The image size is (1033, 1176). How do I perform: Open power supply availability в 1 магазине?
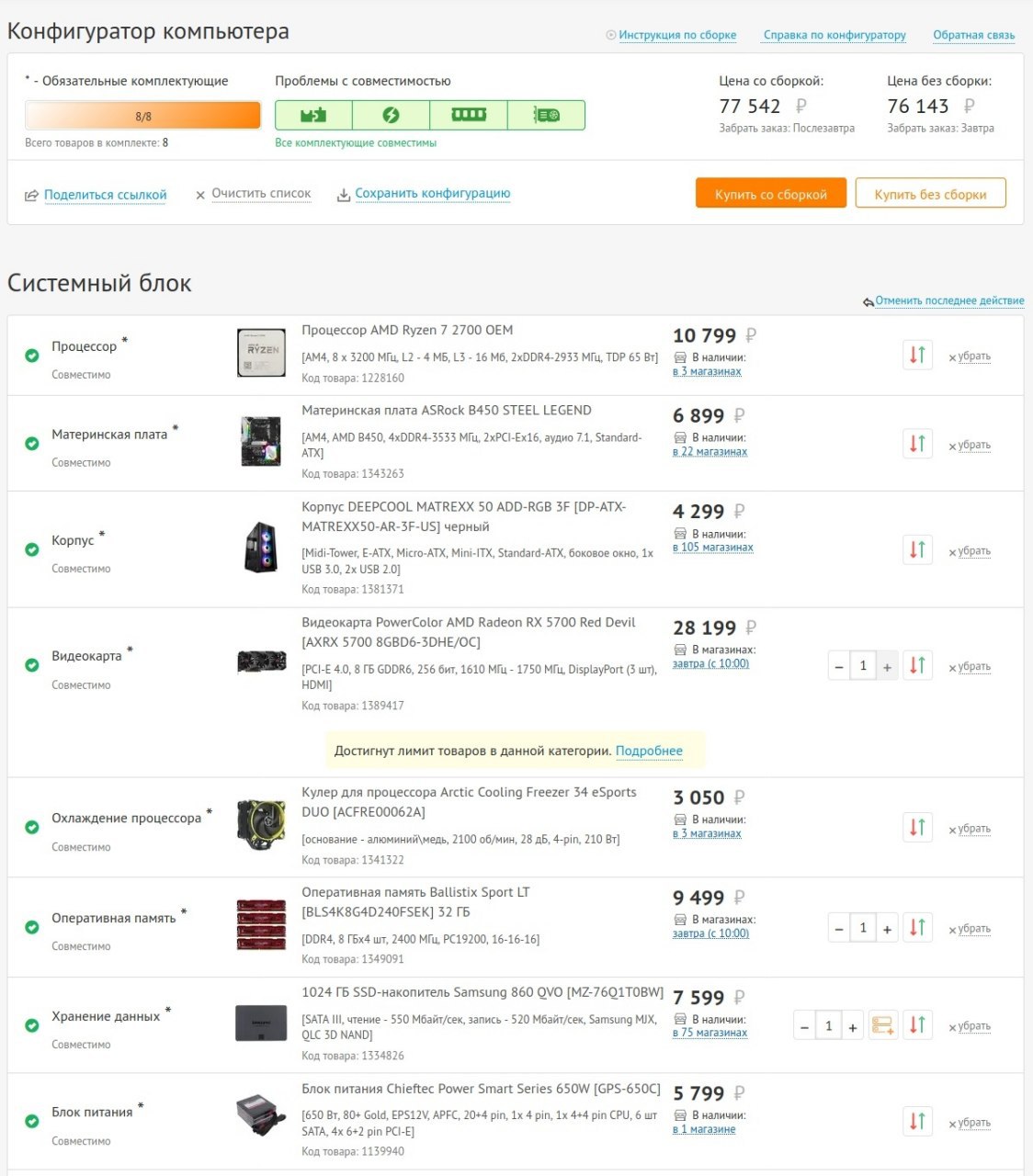pos(704,1129)
